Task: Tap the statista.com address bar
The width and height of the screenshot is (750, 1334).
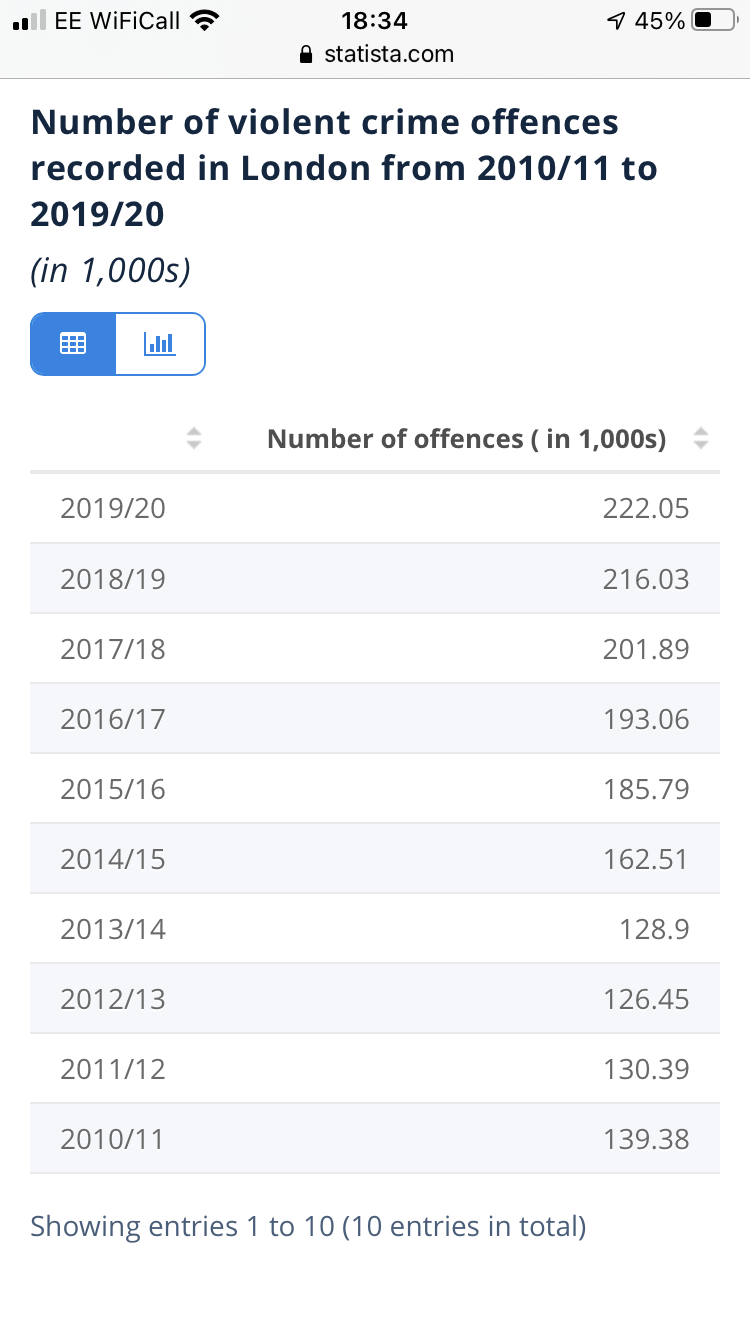Action: click(x=388, y=54)
